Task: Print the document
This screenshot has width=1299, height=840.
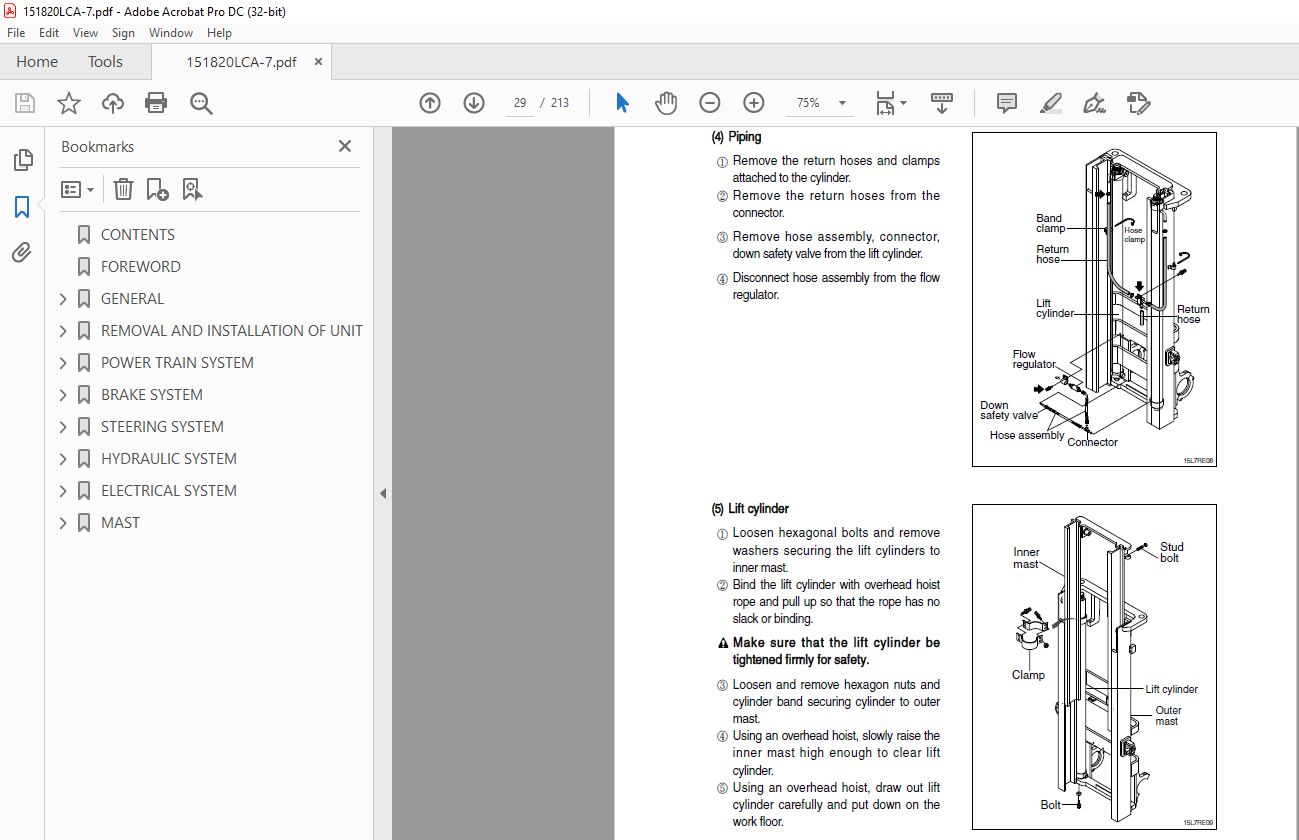Action: (x=156, y=103)
